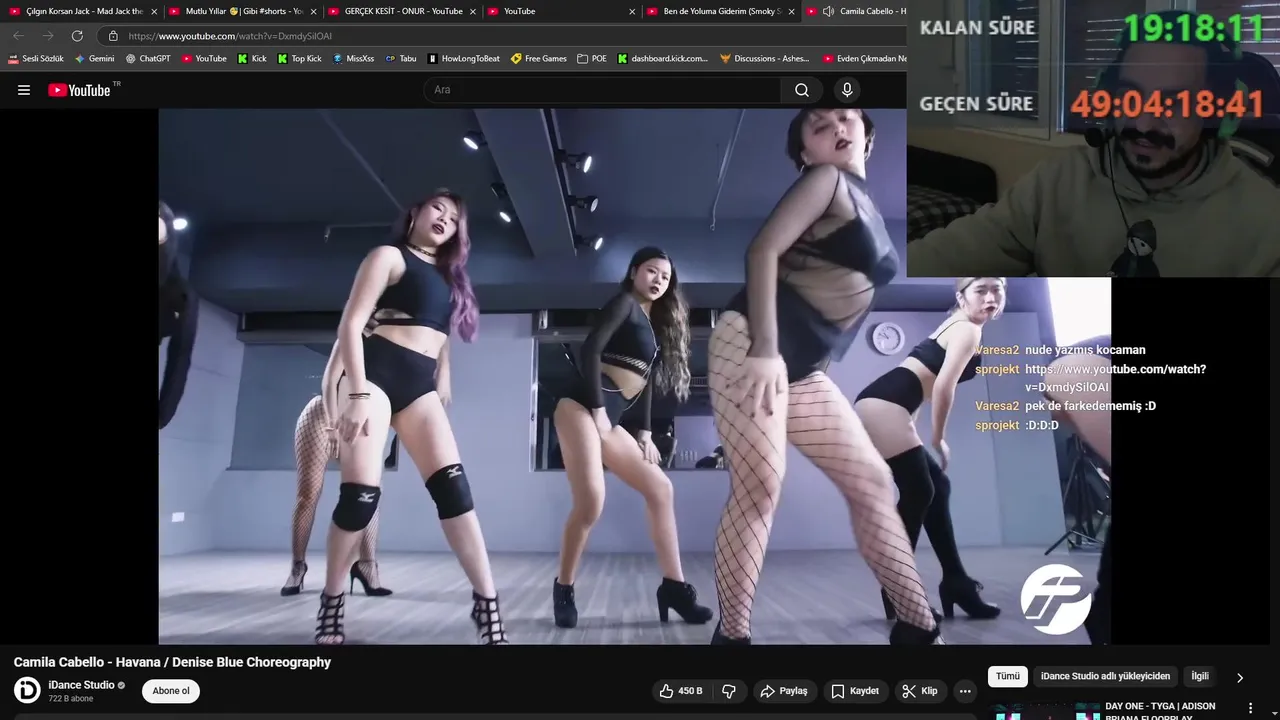Open Free Games bookmark
The image size is (1280, 720).
(x=538, y=59)
